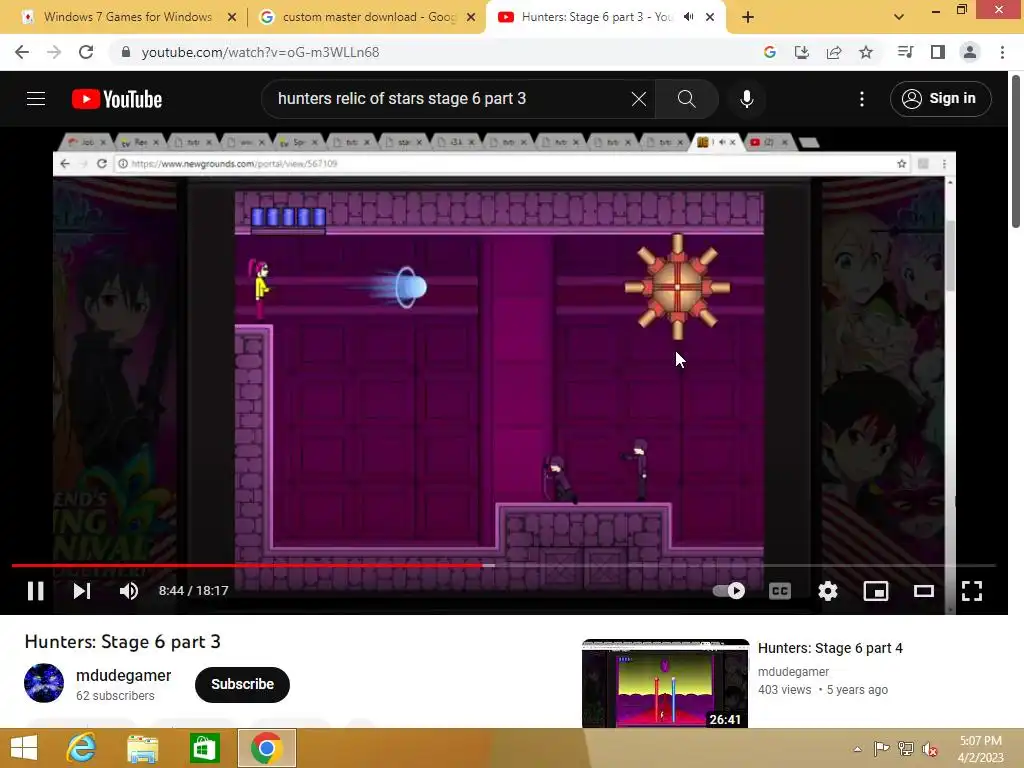Clear the YouTube search query
Screen dimensions: 1024x768
click(639, 99)
